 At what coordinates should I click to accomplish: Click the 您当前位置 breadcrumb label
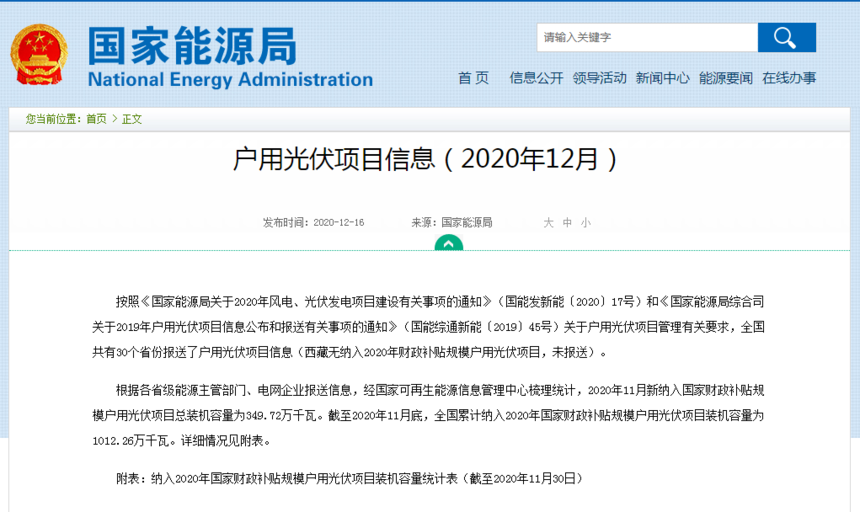pyautogui.click(x=53, y=119)
